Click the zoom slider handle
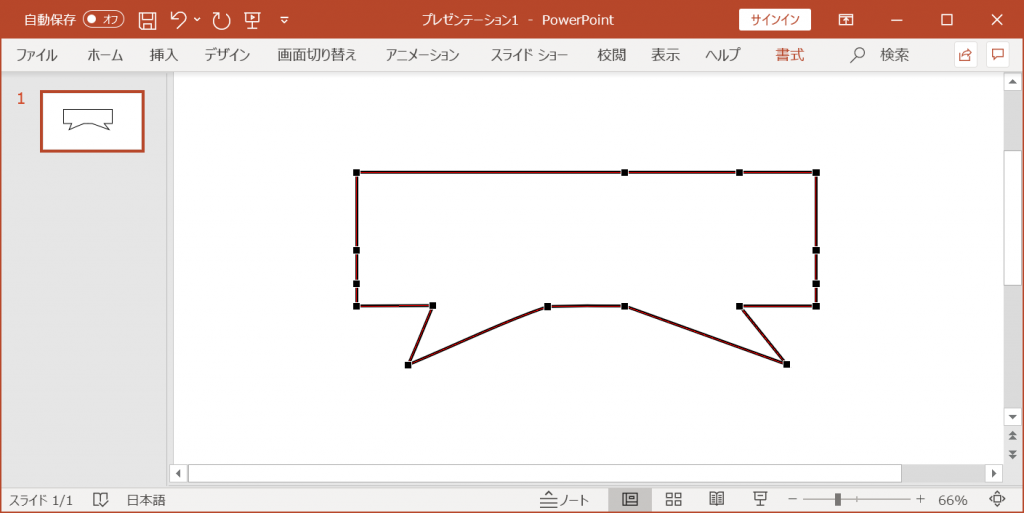The image size is (1024, 513). [x=838, y=500]
